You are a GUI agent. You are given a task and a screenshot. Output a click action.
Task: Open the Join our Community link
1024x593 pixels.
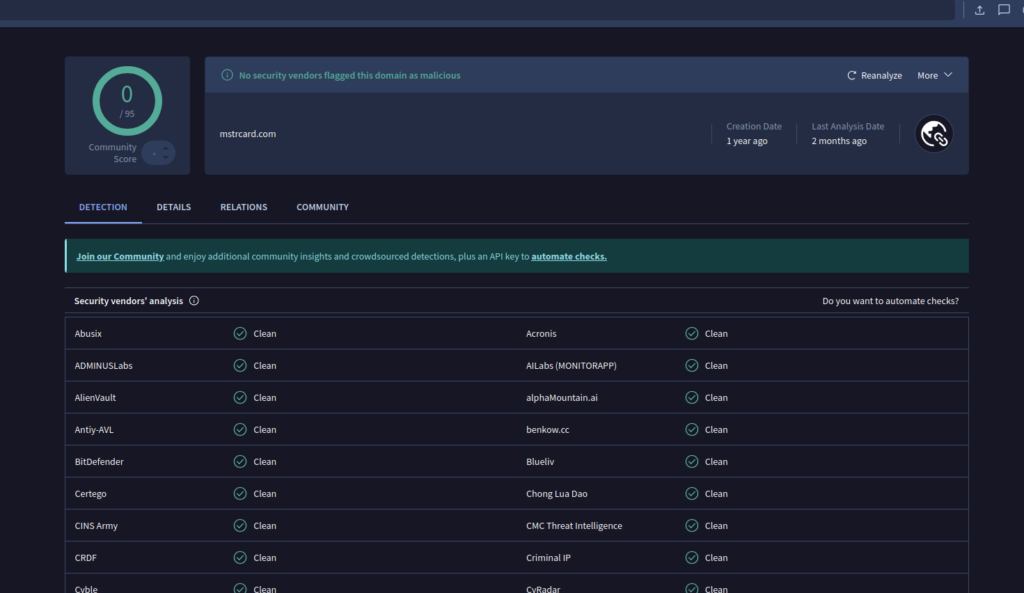[x=119, y=256]
